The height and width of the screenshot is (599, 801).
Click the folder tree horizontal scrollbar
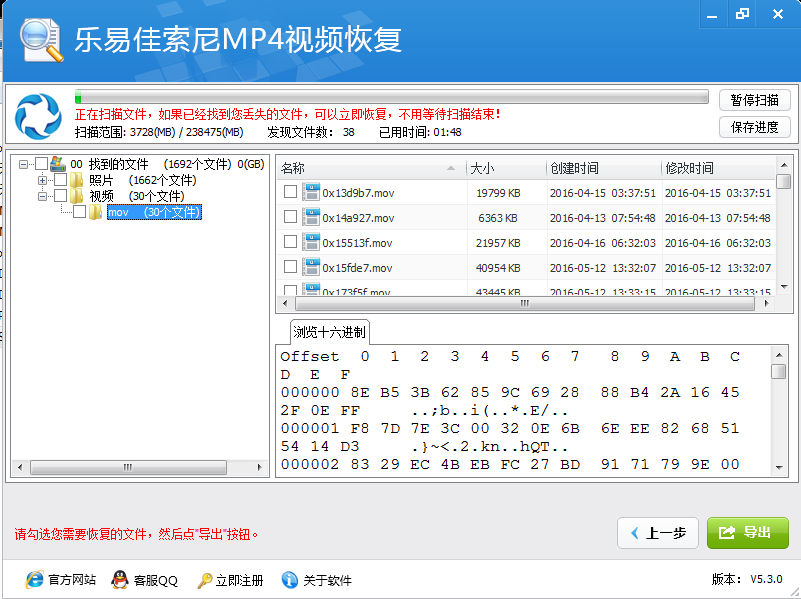click(x=140, y=467)
